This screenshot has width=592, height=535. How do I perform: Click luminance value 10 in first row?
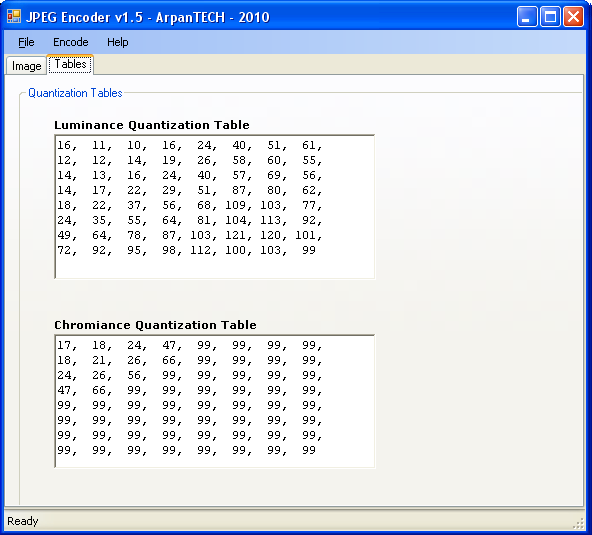point(134,145)
